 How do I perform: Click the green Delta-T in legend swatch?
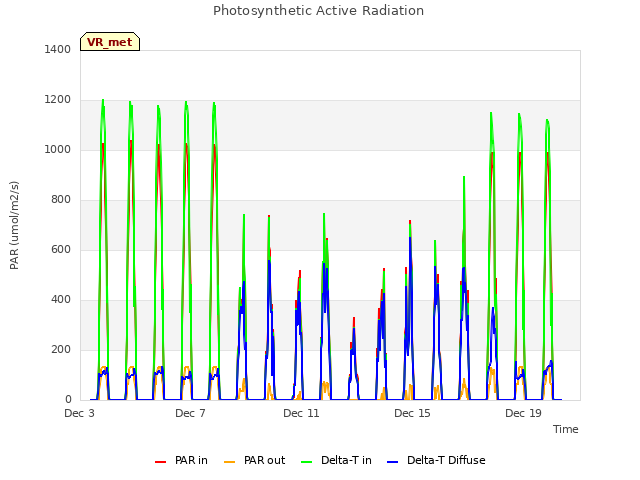coord(307,462)
